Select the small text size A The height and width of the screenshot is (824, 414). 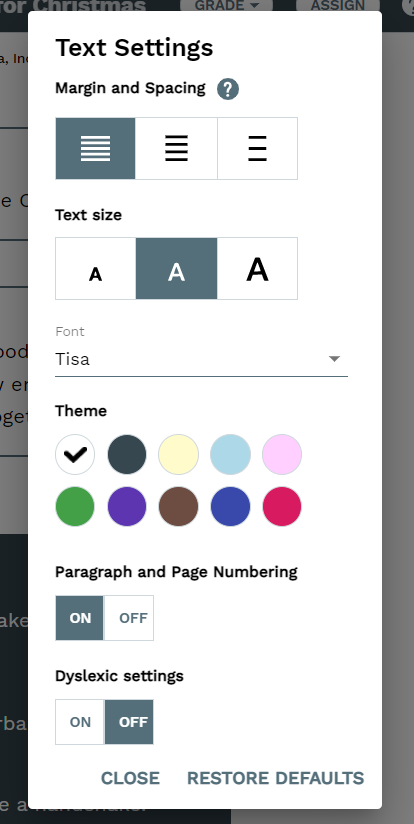coord(96,268)
